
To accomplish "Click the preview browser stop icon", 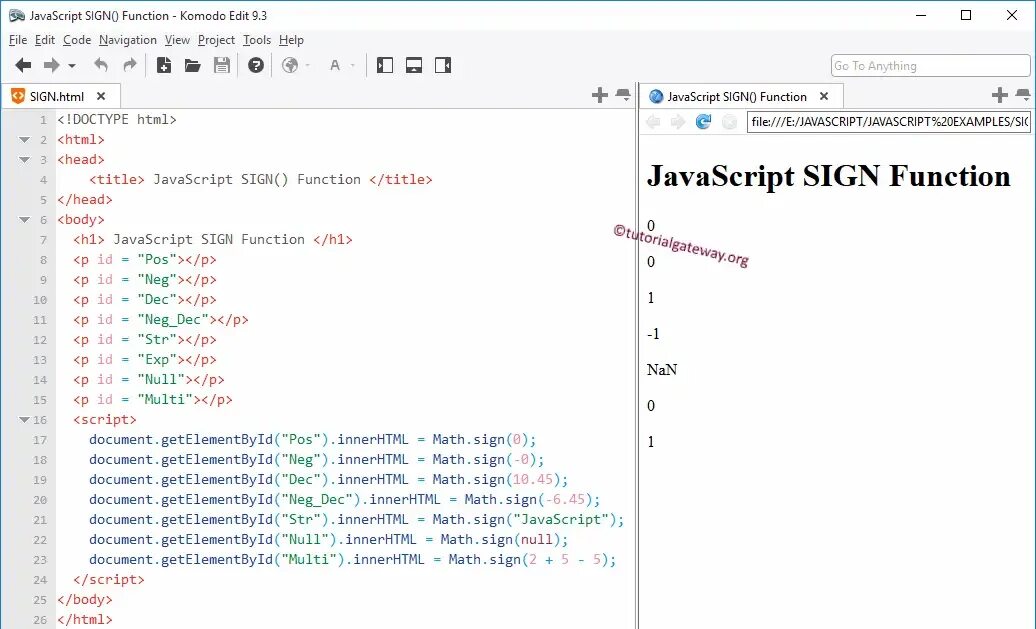I will (729, 122).
